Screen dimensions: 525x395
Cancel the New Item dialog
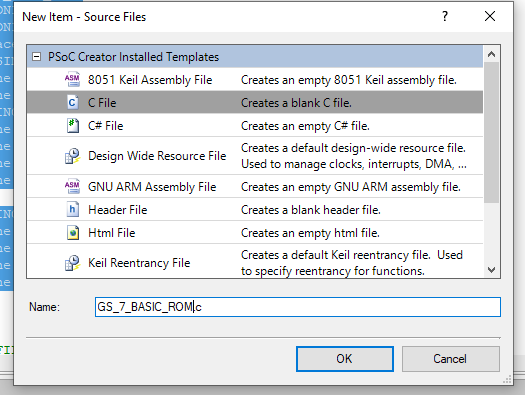pyautogui.click(x=450, y=359)
